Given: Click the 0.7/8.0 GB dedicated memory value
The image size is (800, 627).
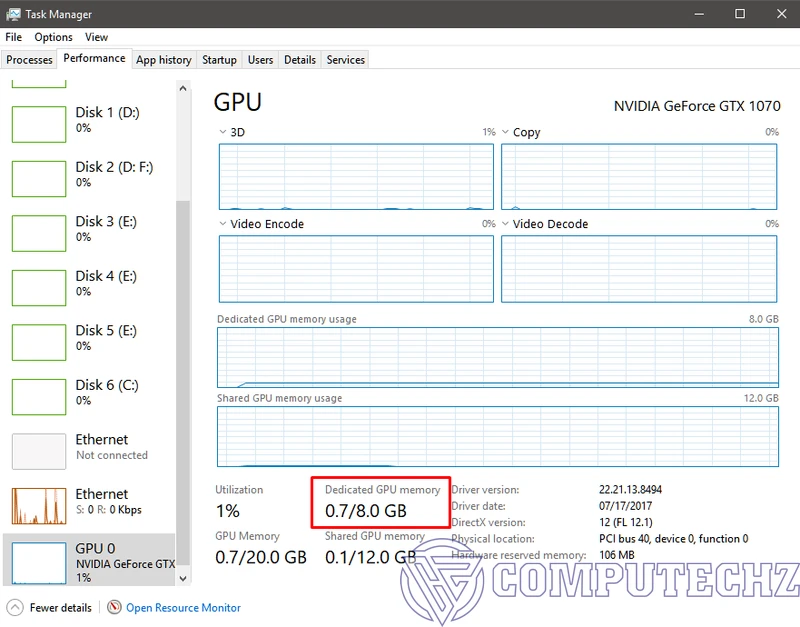Looking at the screenshot, I should click(x=366, y=511).
